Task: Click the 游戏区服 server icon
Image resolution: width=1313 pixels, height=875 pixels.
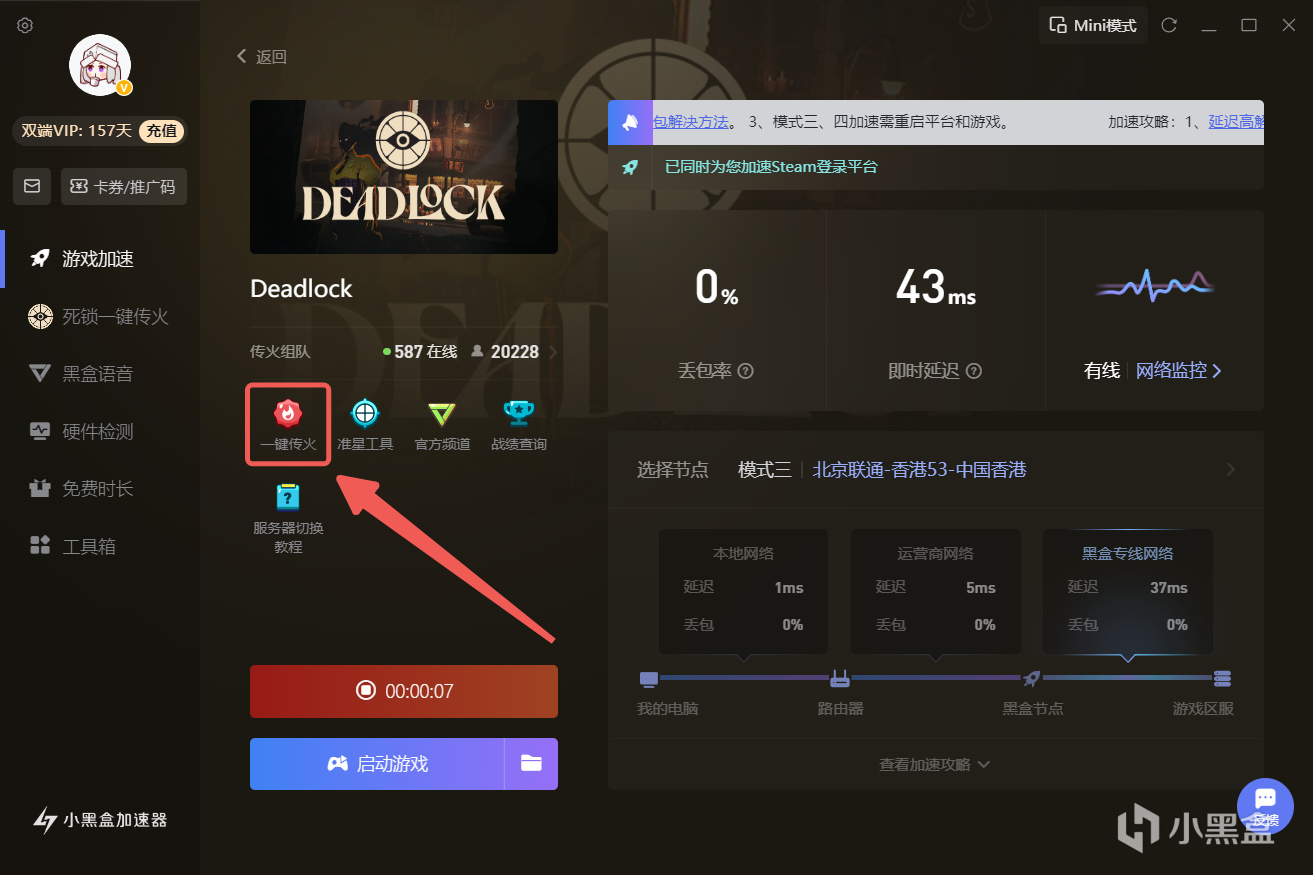Action: [x=1222, y=680]
